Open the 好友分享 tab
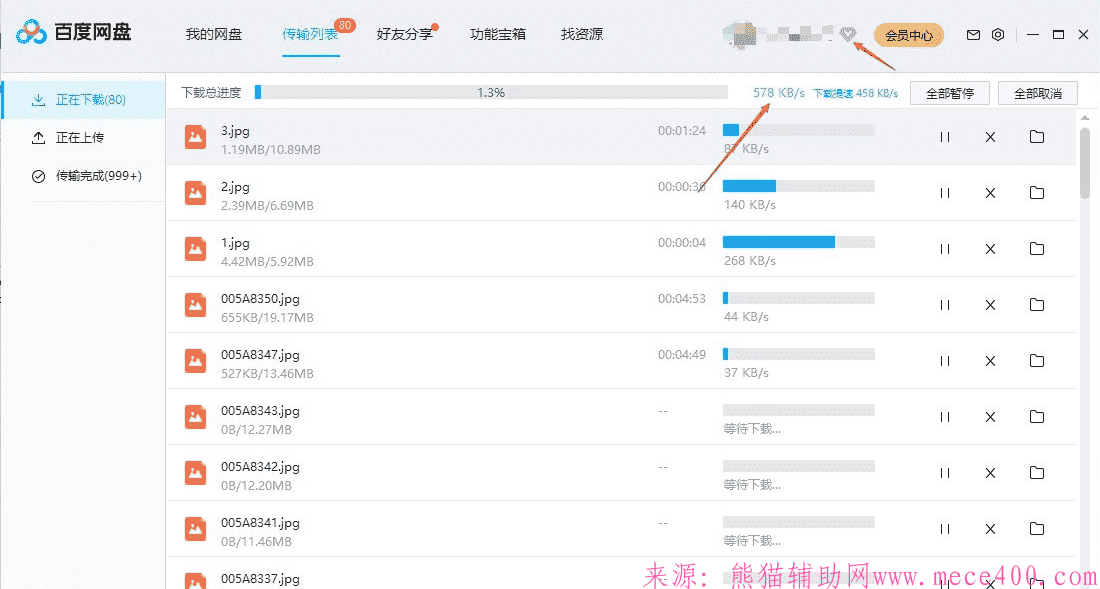The width and height of the screenshot is (1100, 589). [405, 35]
